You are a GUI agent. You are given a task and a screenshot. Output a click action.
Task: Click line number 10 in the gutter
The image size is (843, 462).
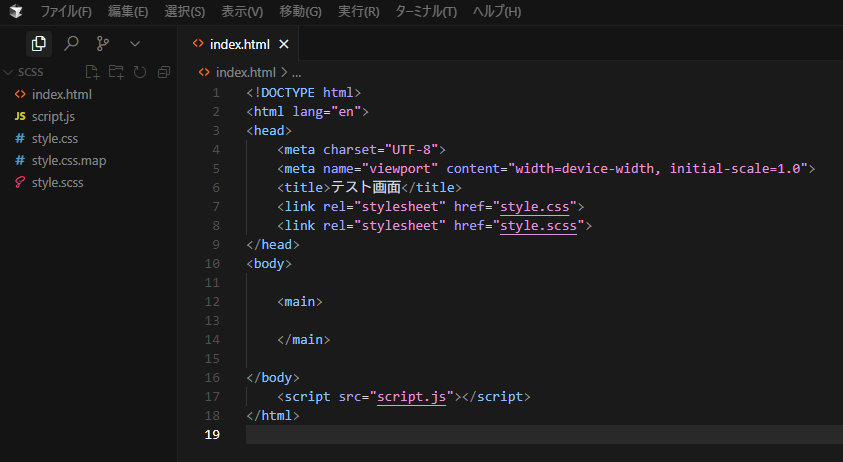tap(212, 264)
